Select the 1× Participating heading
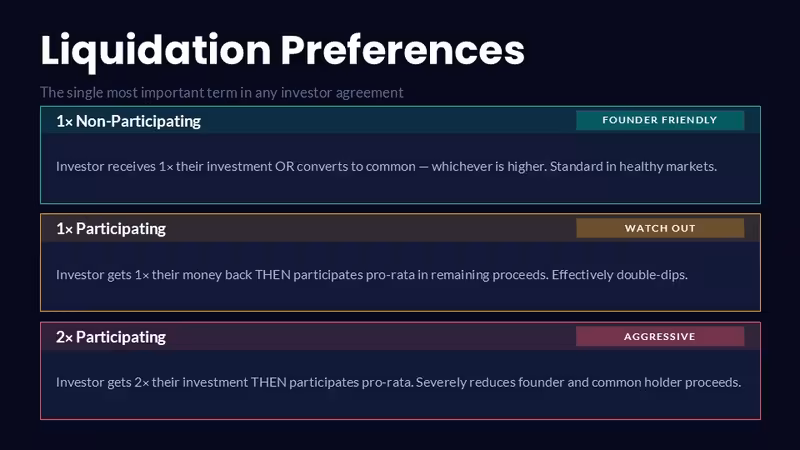Viewport: 800px width, 450px height. point(111,229)
